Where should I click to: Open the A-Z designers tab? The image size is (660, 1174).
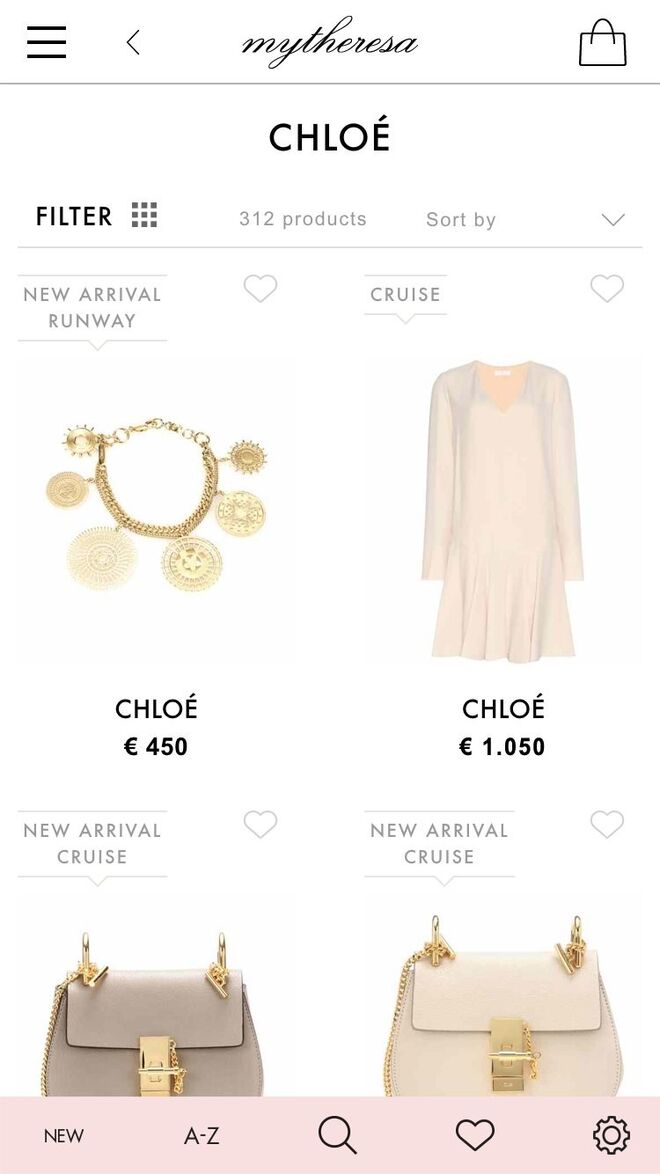coord(201,1136)
